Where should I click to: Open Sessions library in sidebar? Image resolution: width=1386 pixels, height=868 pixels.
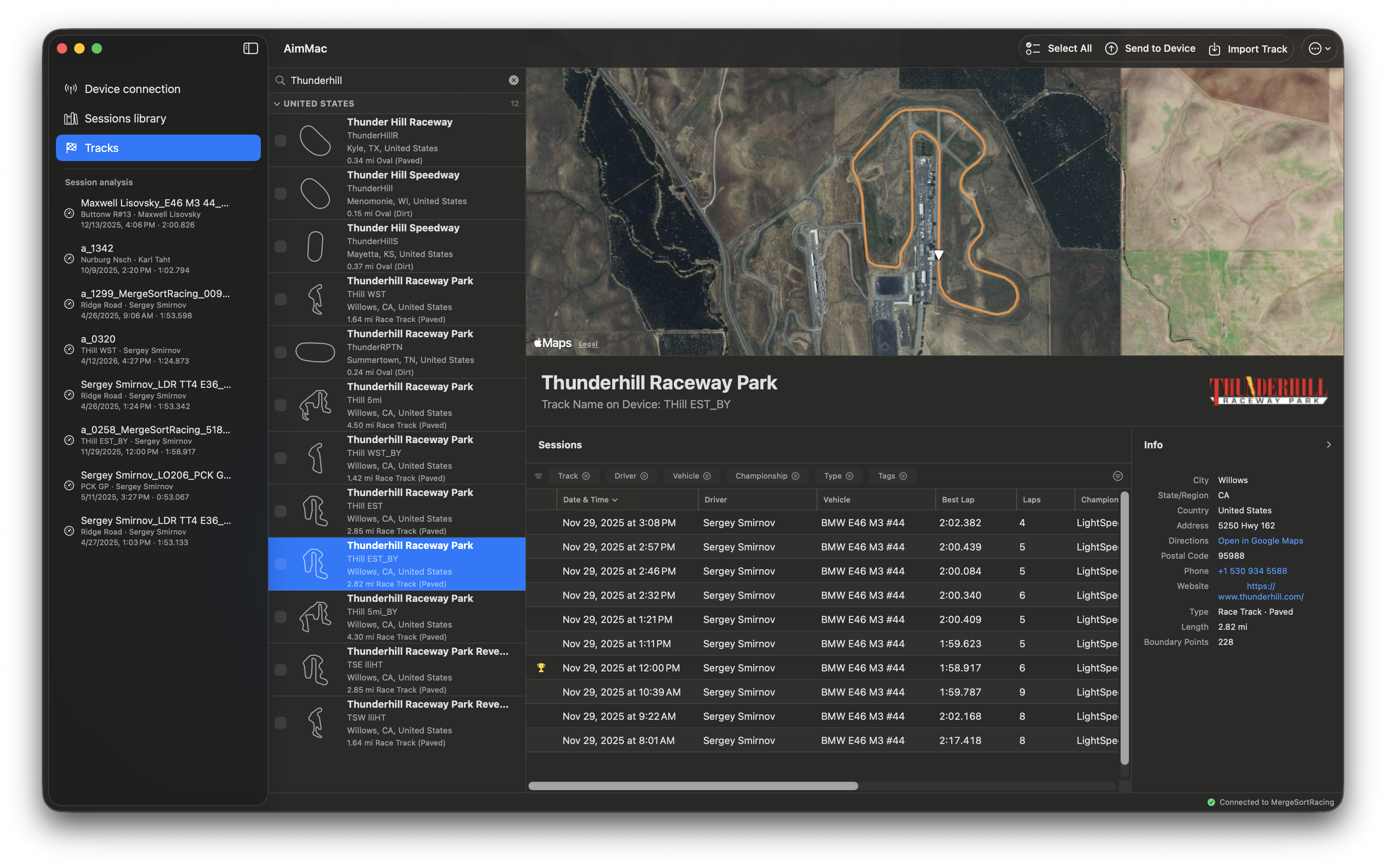coord(158,118)
